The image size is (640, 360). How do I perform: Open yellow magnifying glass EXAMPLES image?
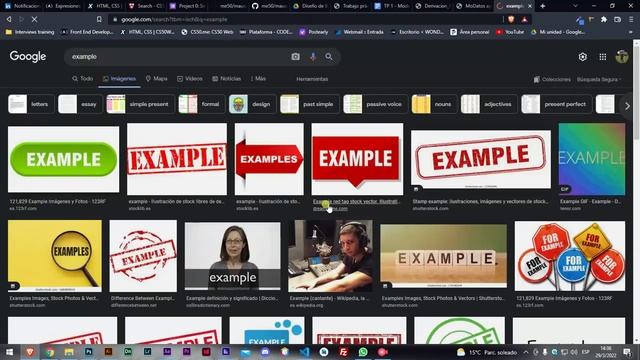coord(55,256)
